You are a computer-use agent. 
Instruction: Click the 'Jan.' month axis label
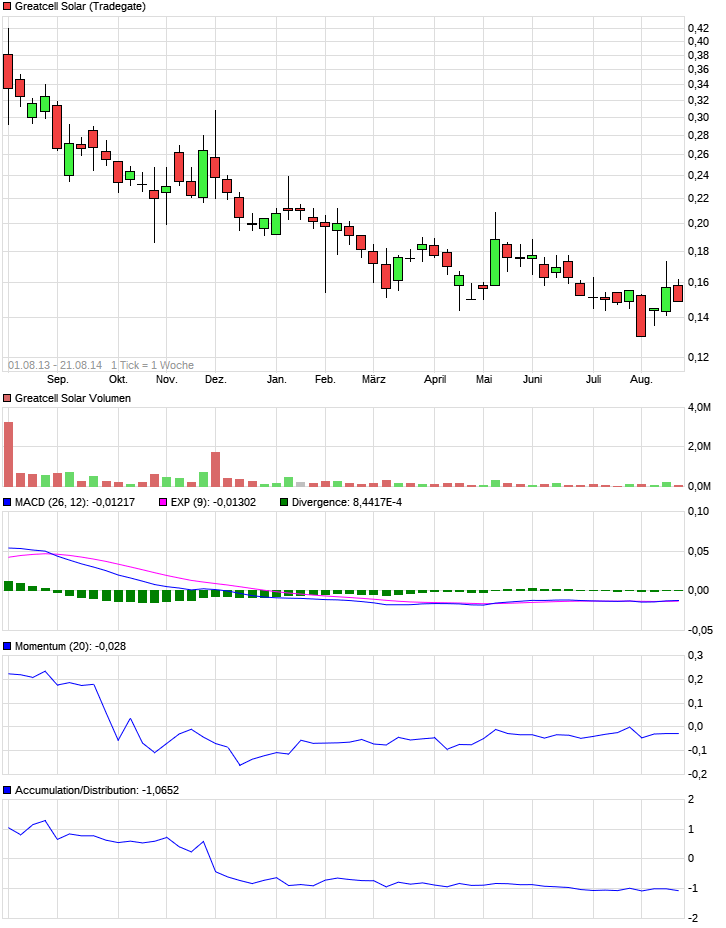coord(276,379)
